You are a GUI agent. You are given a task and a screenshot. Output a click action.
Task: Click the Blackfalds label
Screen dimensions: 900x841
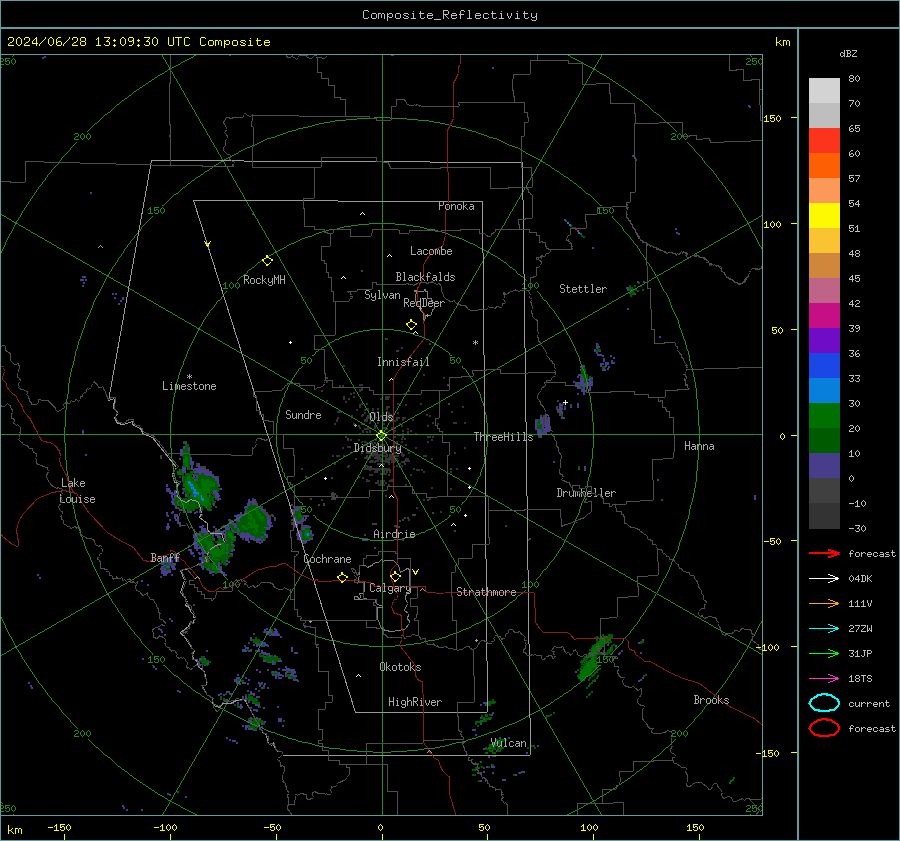[x=425, y=277]
